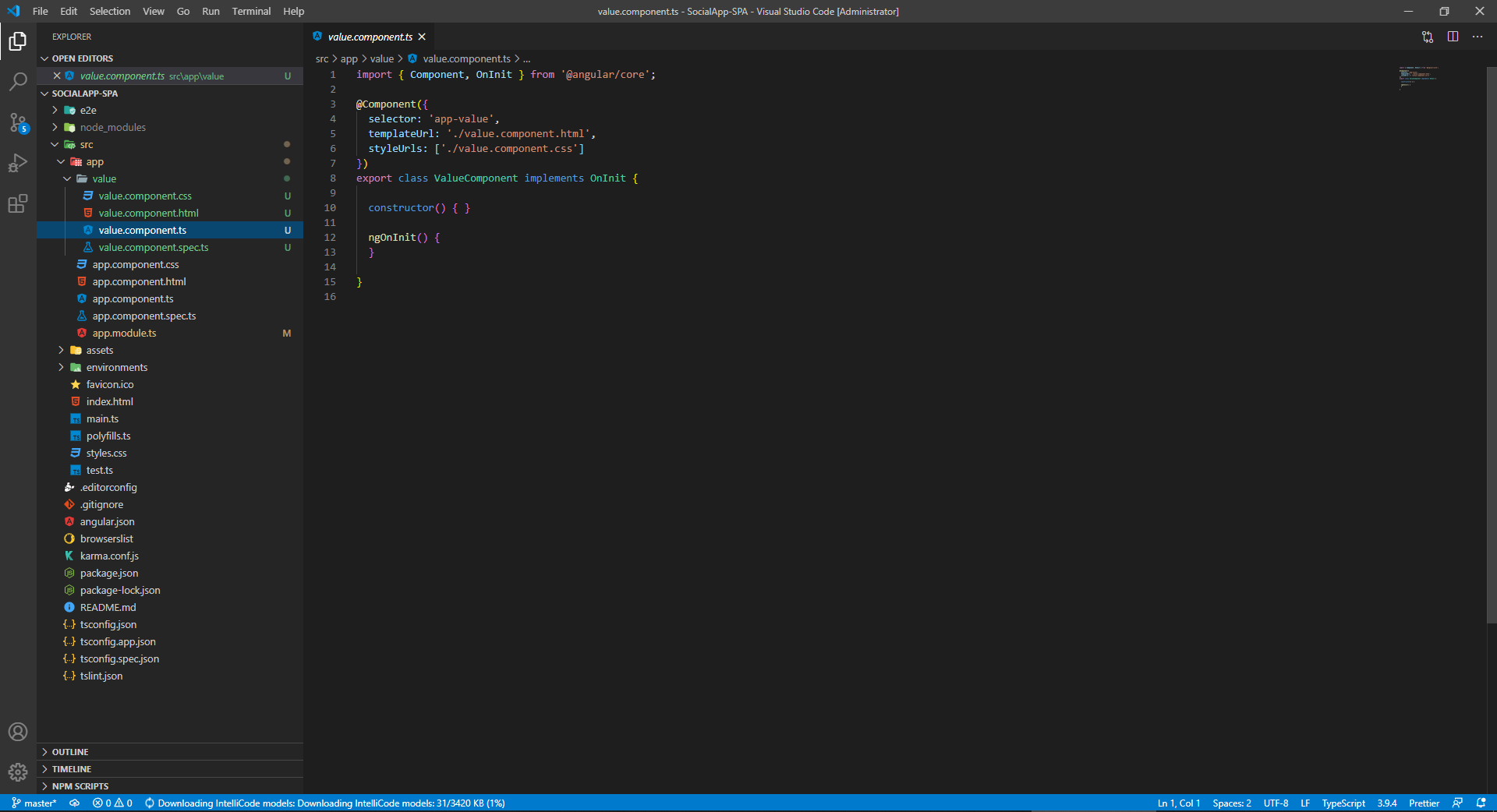The height and width of the screenshot is (812, 1497).
Task: Collapse the Open Editors section
Action: pyautogui.click(x=170, y=58)
